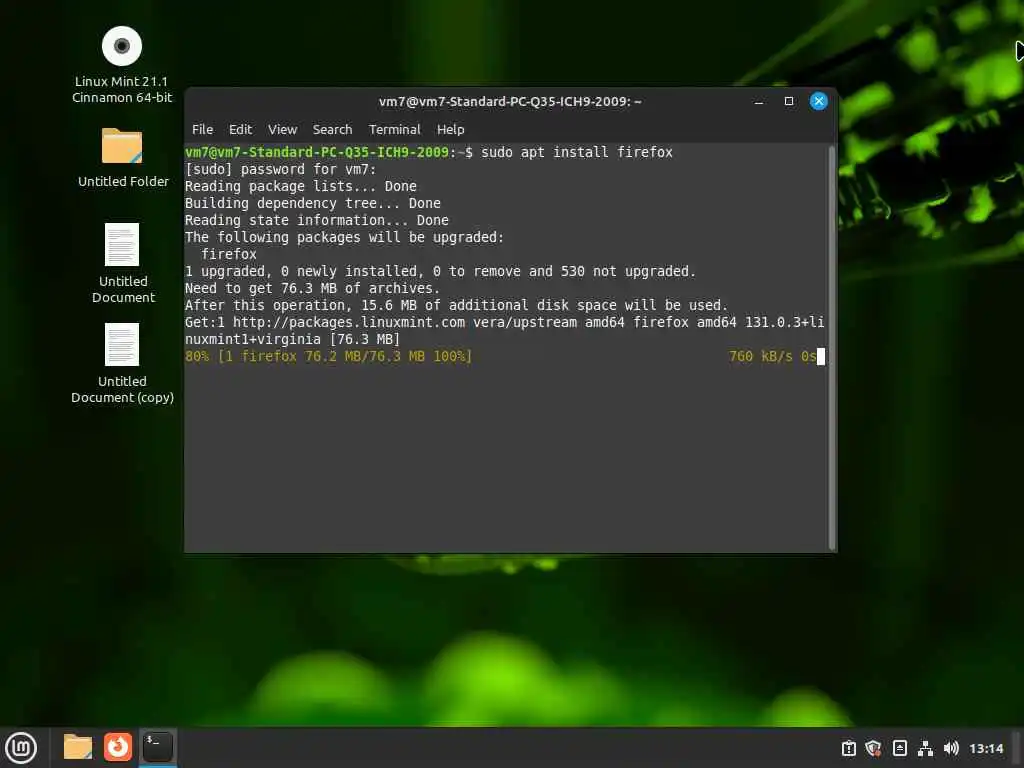Click the terminal title bar text
This screenshot has height=768, width=1024.
[x=510, y=101]
